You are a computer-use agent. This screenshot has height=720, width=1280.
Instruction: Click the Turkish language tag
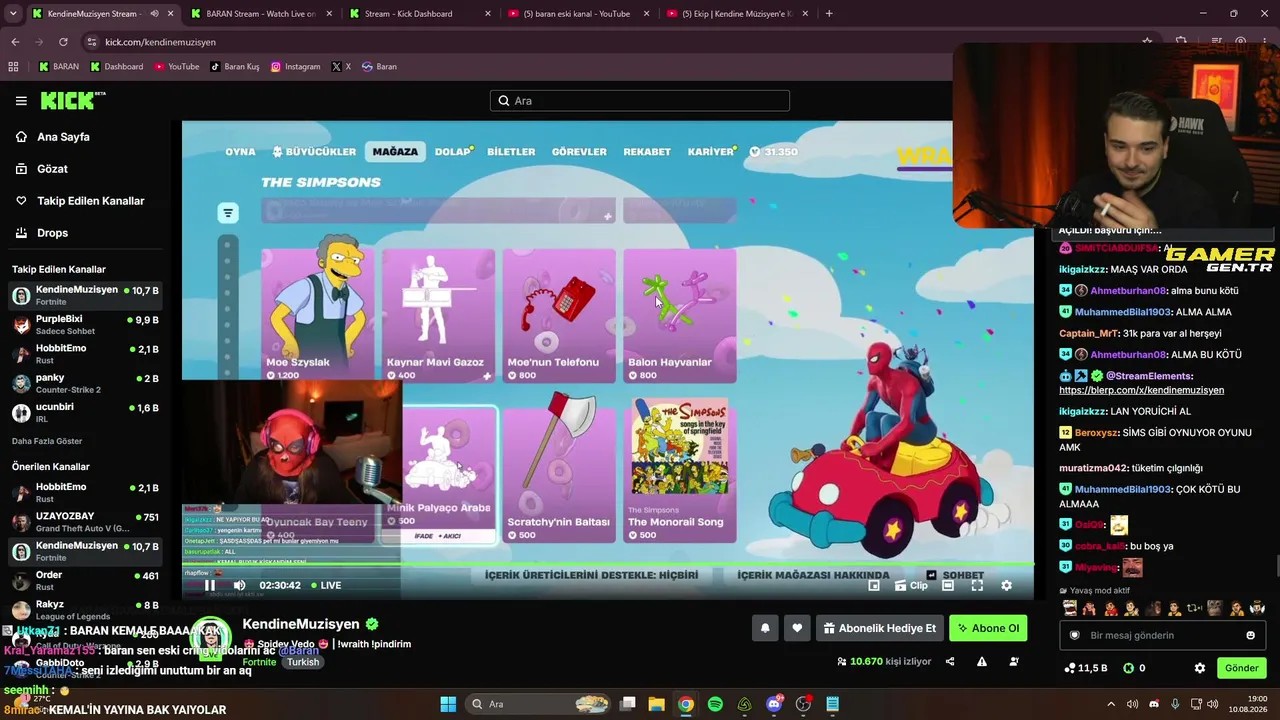point(303,662)
